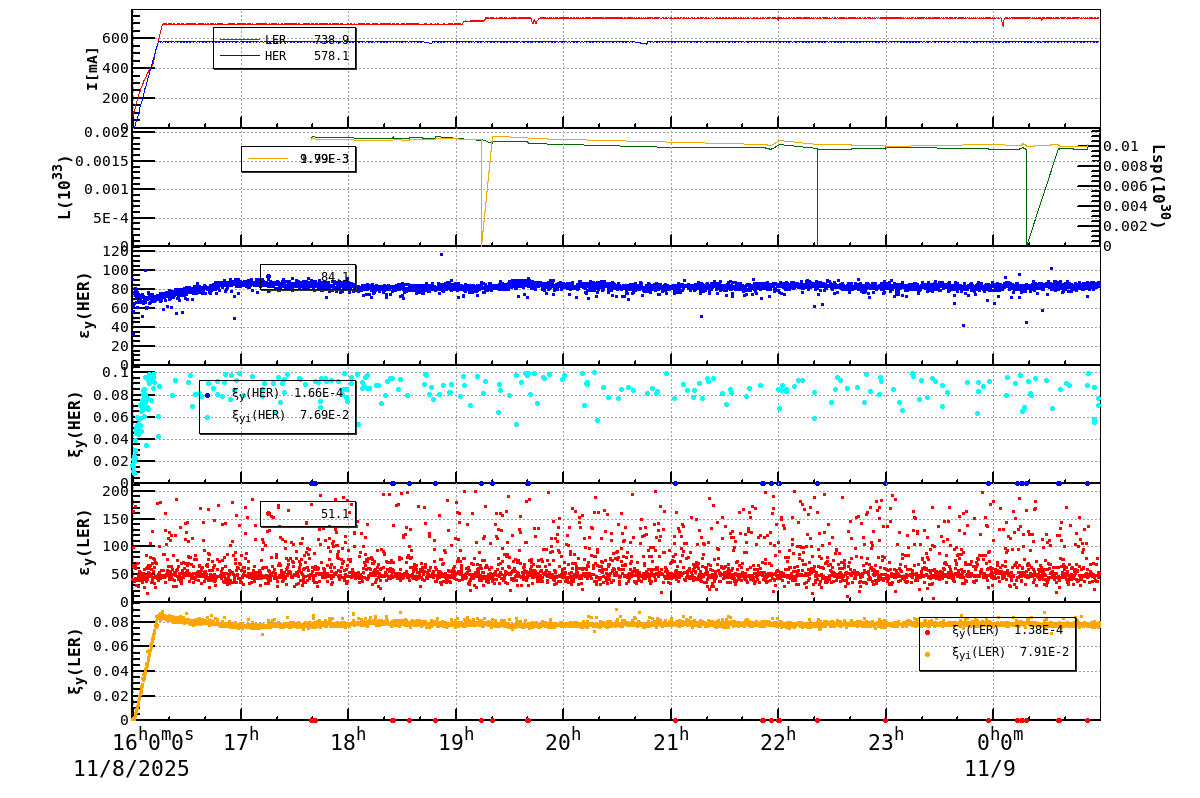Expand the luminosity legend showing 1.79E-3
1200x798 pixels.
pyautogui.click(x=300, y=157)
